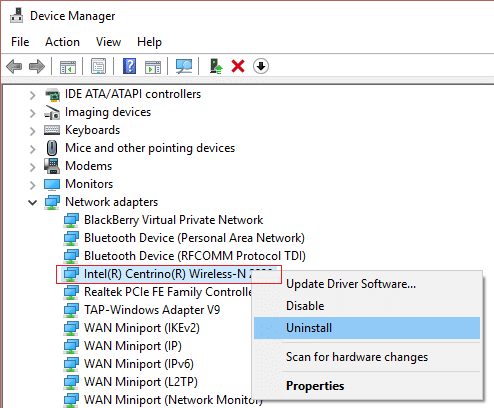Expand the IDE ATA/ATAPI controllers node
Viewport: 494px width, 408px height.
tap(32, 95)
